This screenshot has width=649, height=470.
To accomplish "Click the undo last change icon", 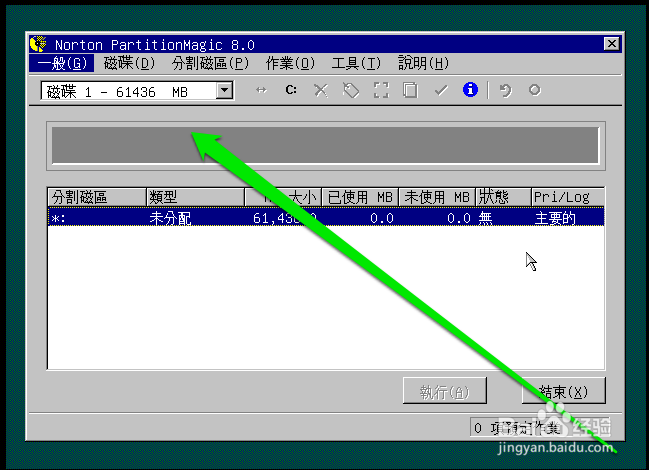I will coord(505,90).
